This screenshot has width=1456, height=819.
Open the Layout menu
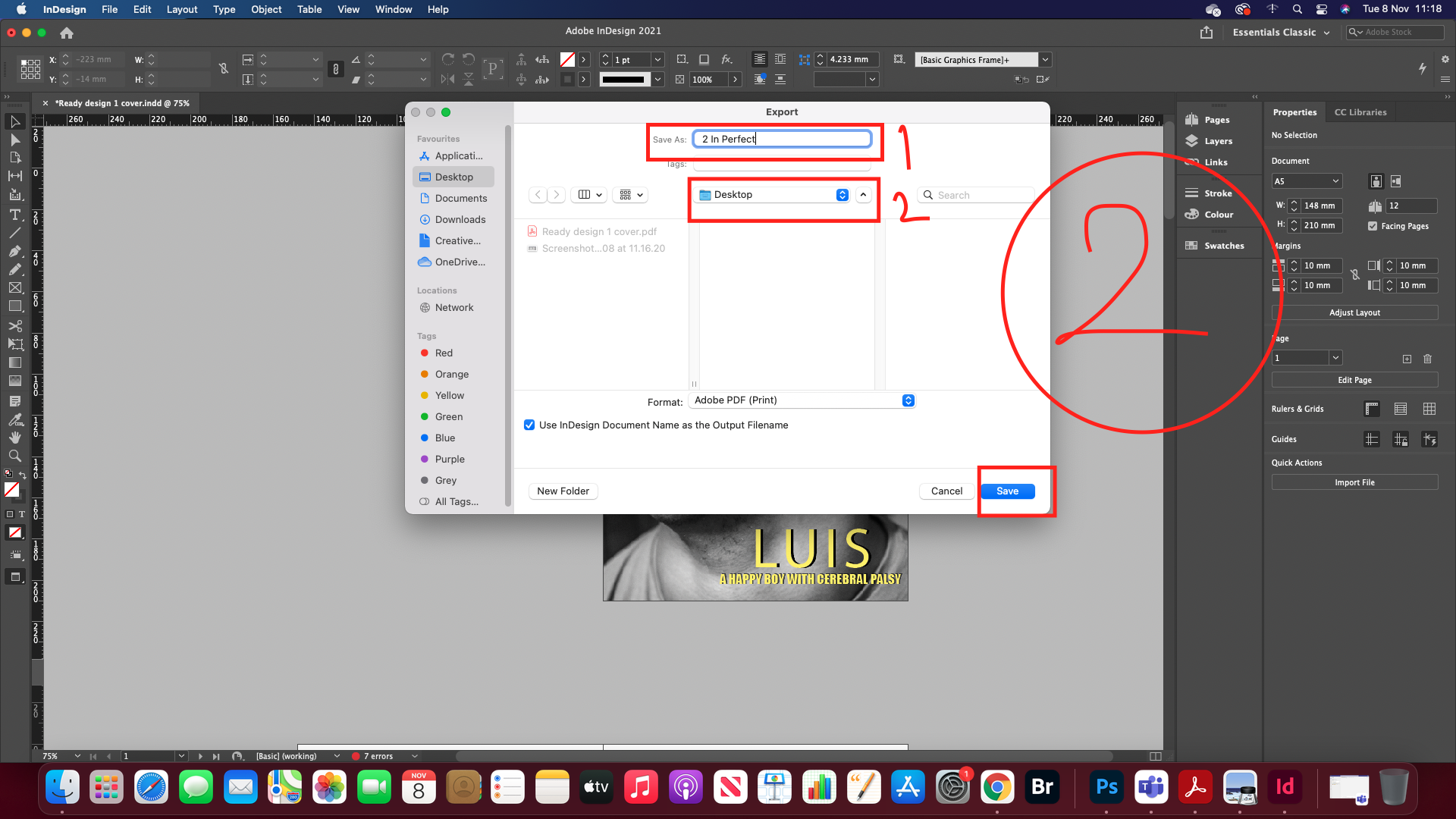point(181,9)
